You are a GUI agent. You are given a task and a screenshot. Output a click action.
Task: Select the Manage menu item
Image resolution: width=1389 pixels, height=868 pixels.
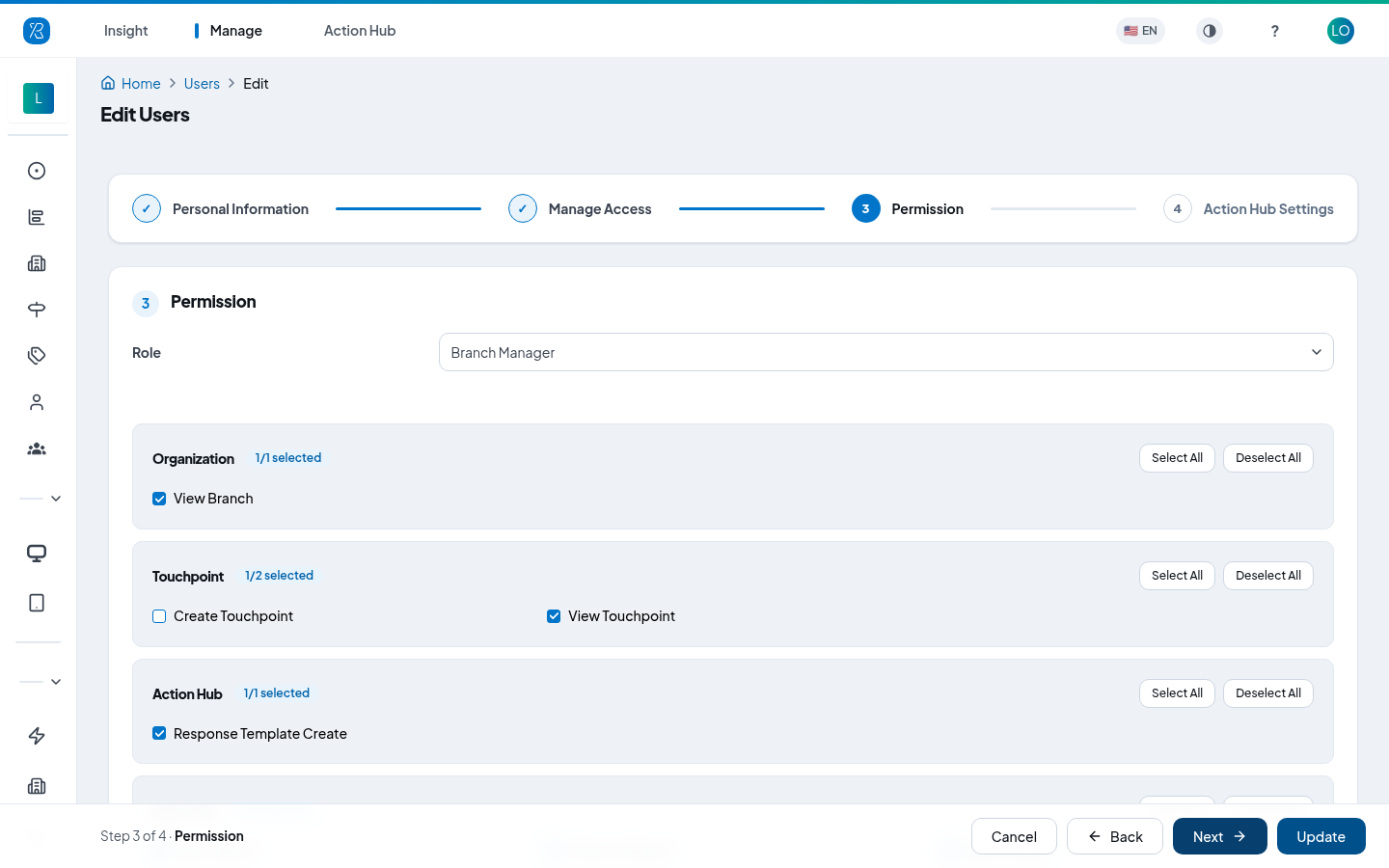(235, 31)
